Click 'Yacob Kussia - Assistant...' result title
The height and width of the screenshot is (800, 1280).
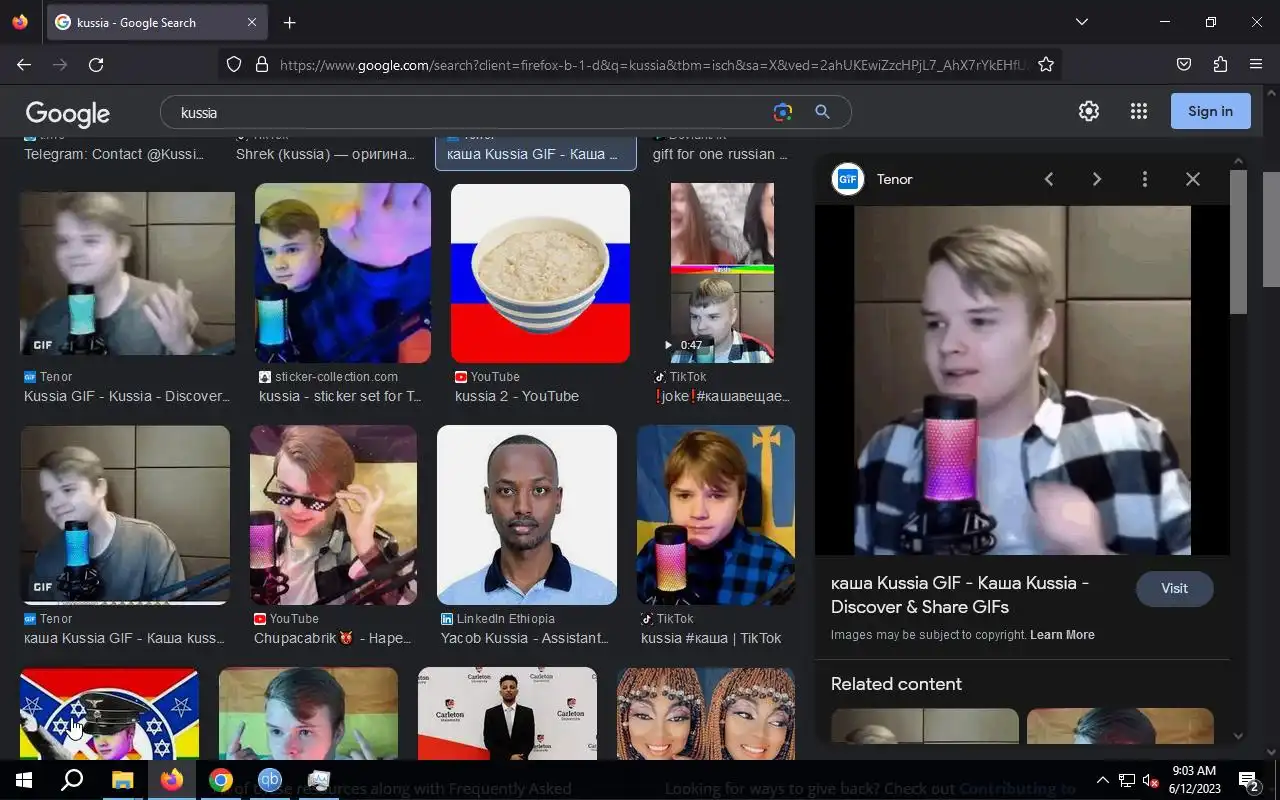pos(525,638)
